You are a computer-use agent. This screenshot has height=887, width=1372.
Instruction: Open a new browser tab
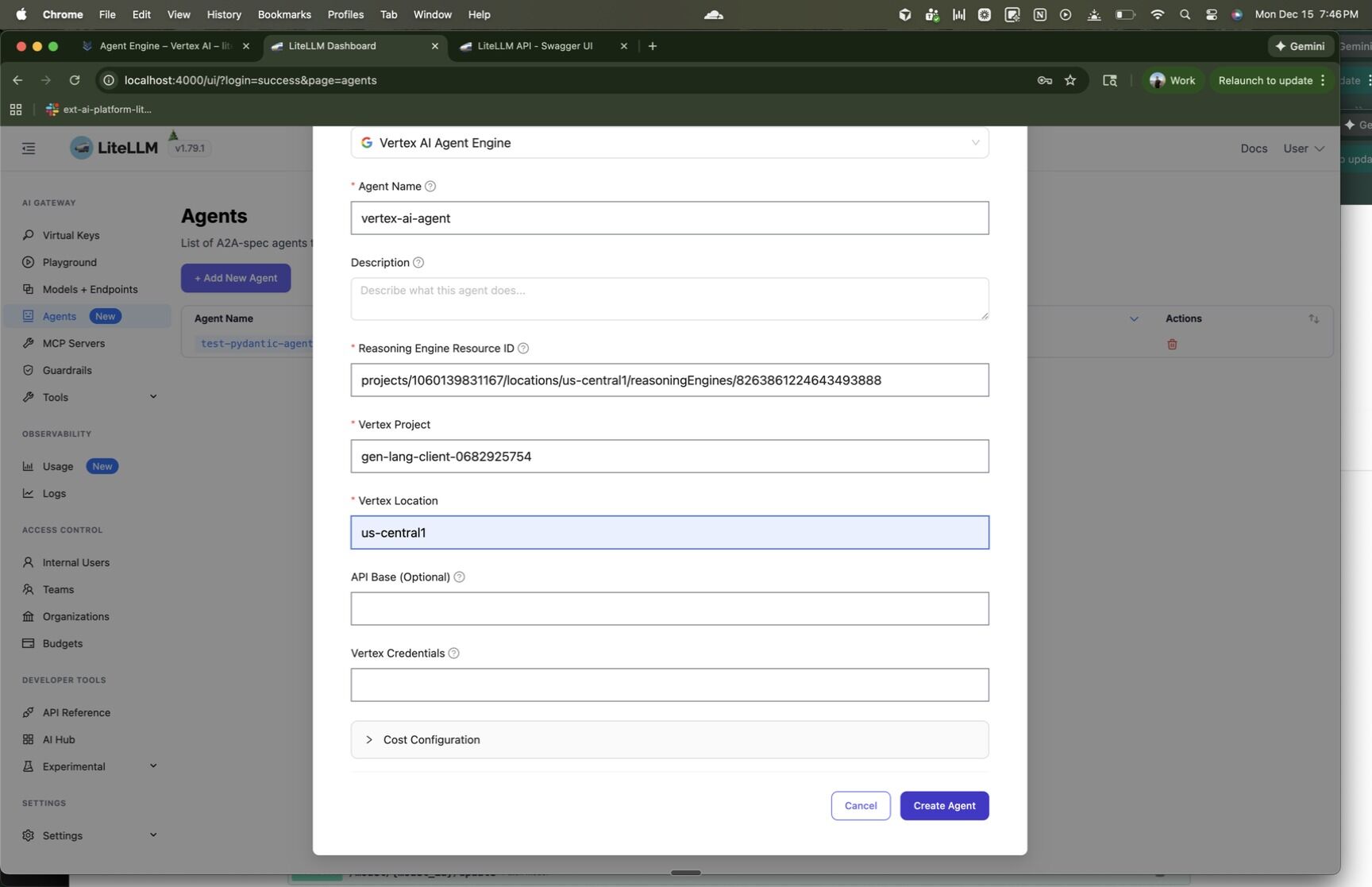[653, 46]
